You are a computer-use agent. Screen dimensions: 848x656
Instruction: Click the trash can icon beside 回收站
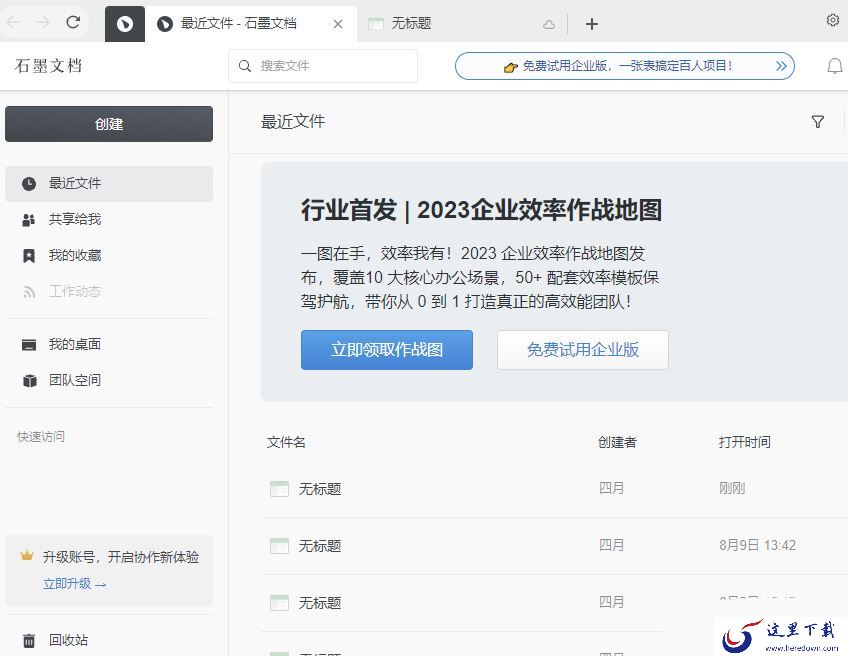pyautogui.click(x=29, y=641)
